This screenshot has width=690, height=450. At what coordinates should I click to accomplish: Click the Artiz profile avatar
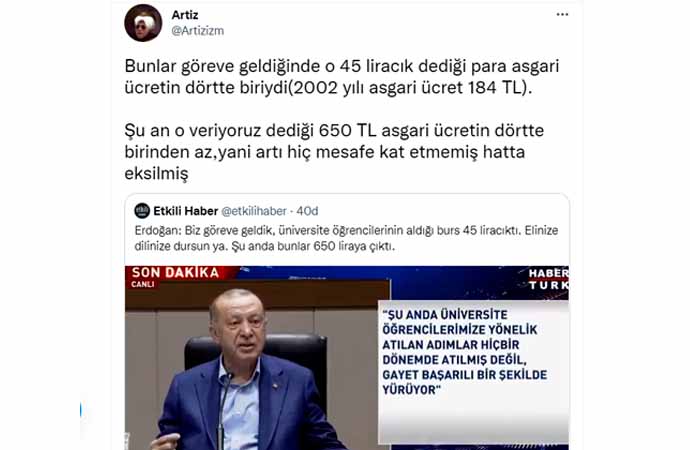point(143,23)
